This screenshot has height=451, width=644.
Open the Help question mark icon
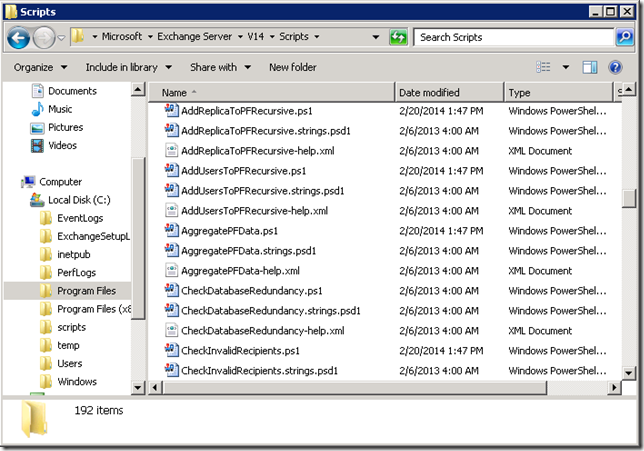click(615, 67)
